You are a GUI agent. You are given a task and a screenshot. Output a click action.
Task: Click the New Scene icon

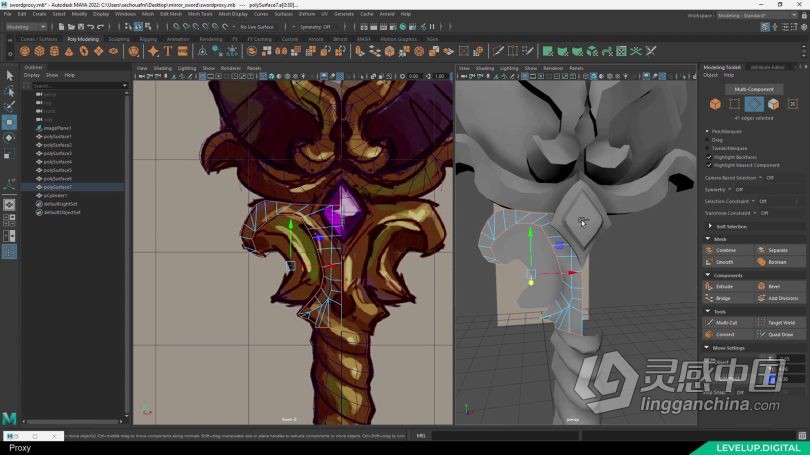(61, 26)
